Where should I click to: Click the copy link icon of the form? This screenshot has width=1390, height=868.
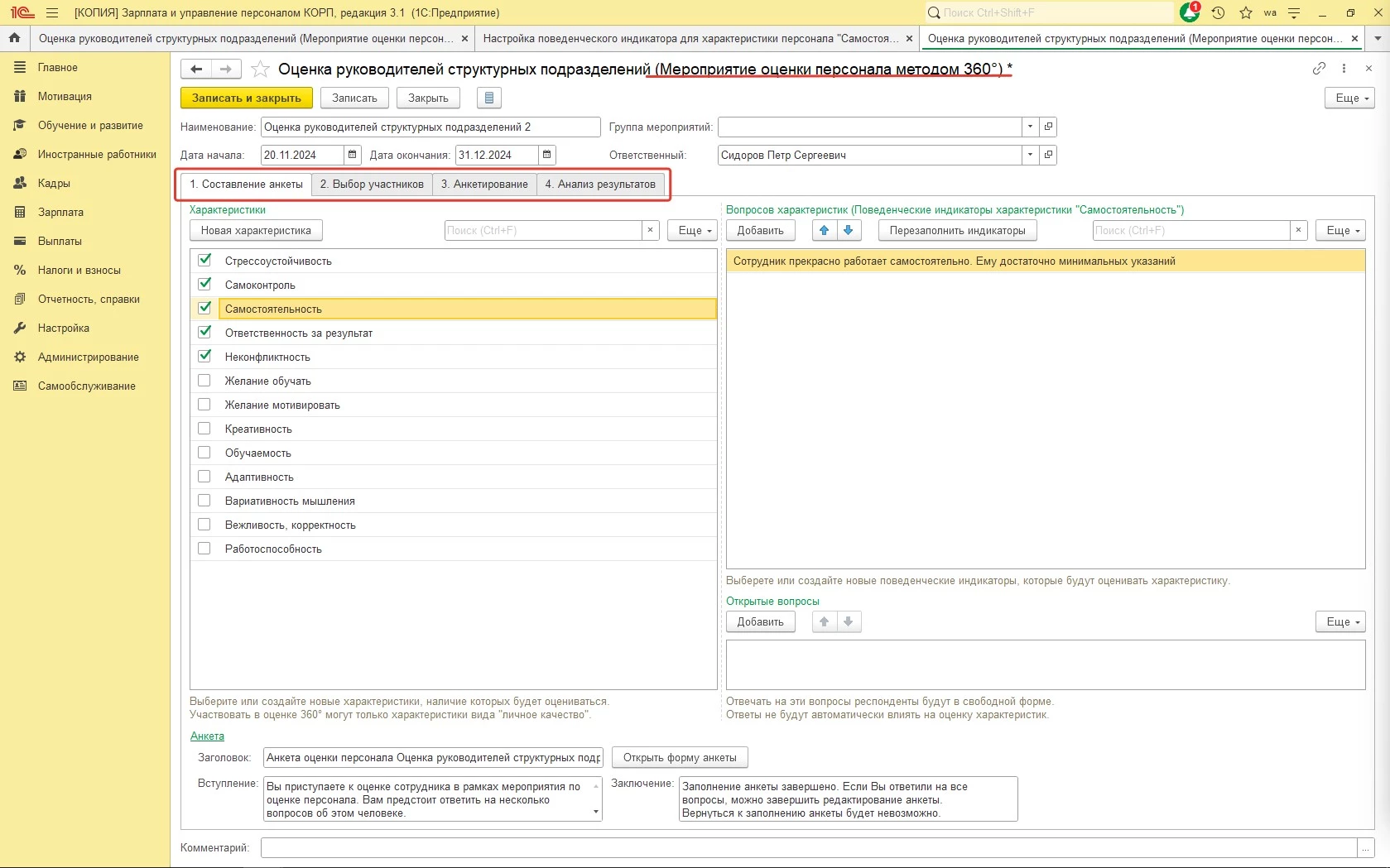point(1319,69)
